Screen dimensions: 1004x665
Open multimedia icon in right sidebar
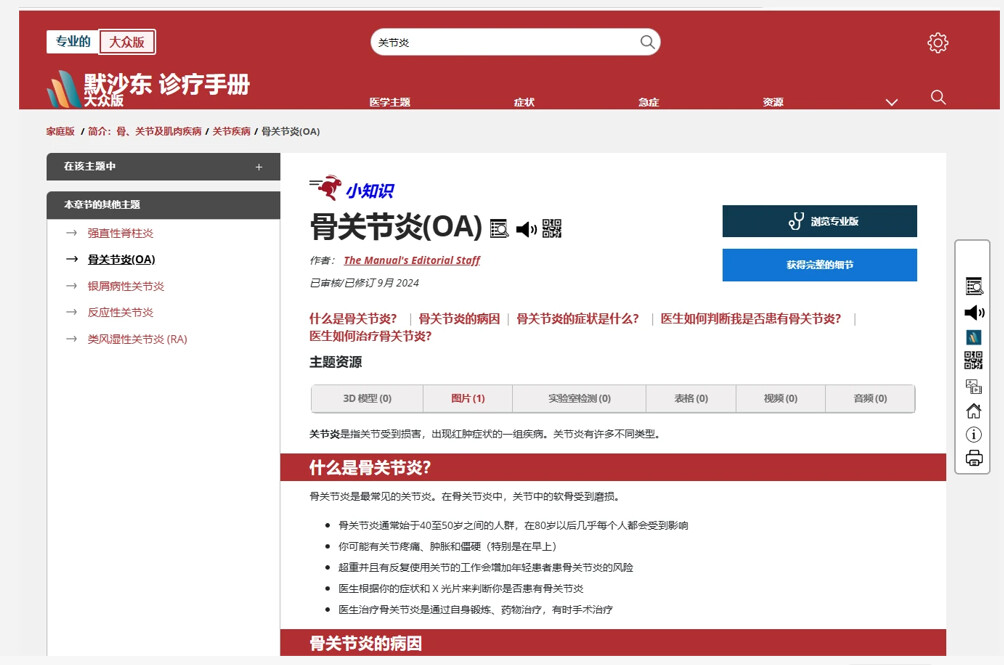point(973,386)
